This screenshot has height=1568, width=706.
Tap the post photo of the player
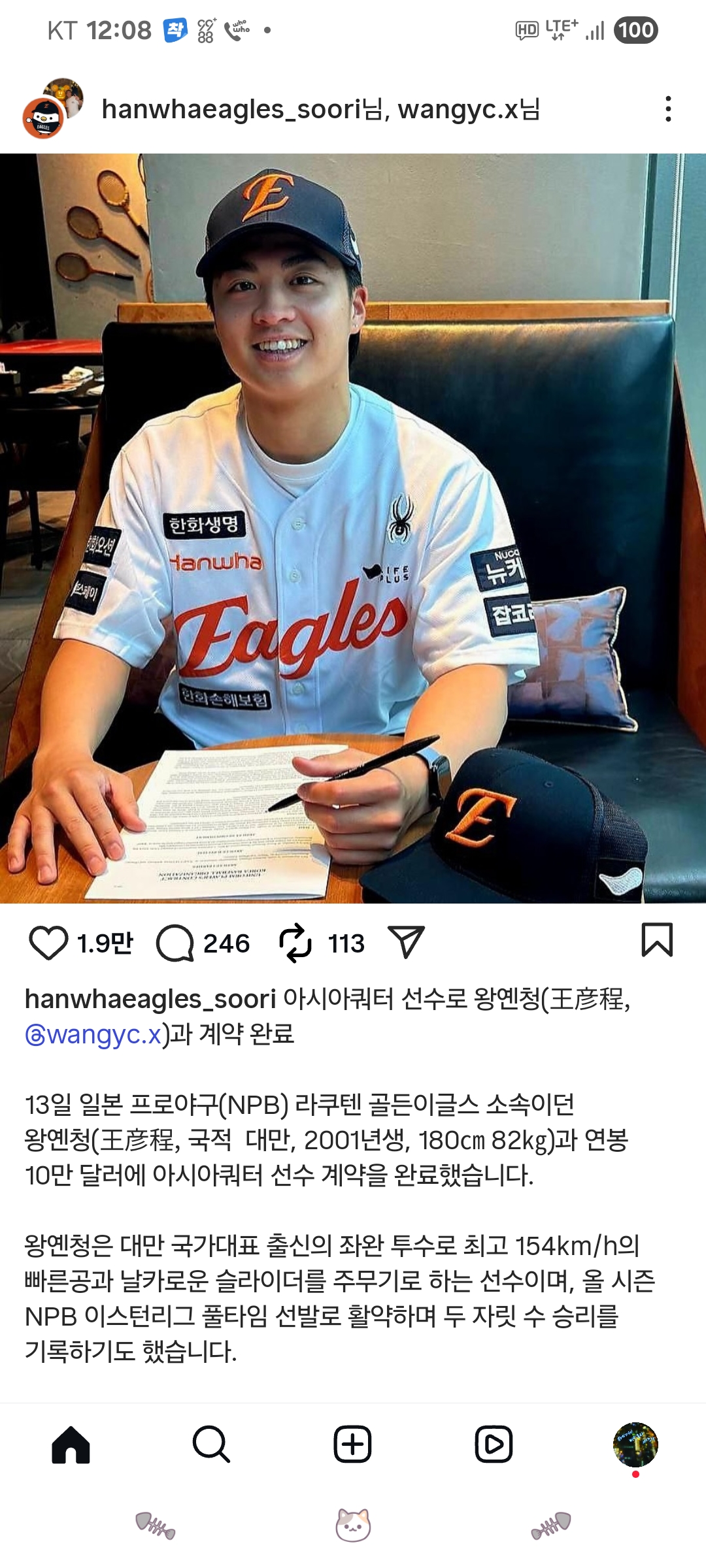353,529
